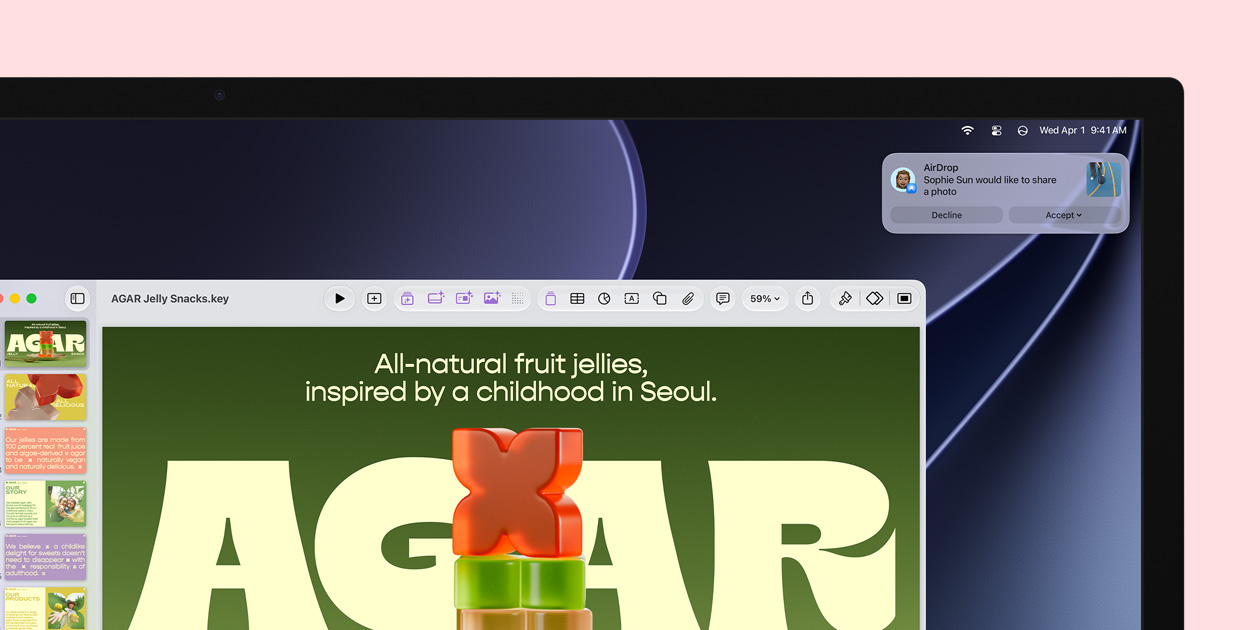The width and height of the screenshot is (1260, 630).
Task: Click the orange X jelly shape on slide
Action: [517, 491]
